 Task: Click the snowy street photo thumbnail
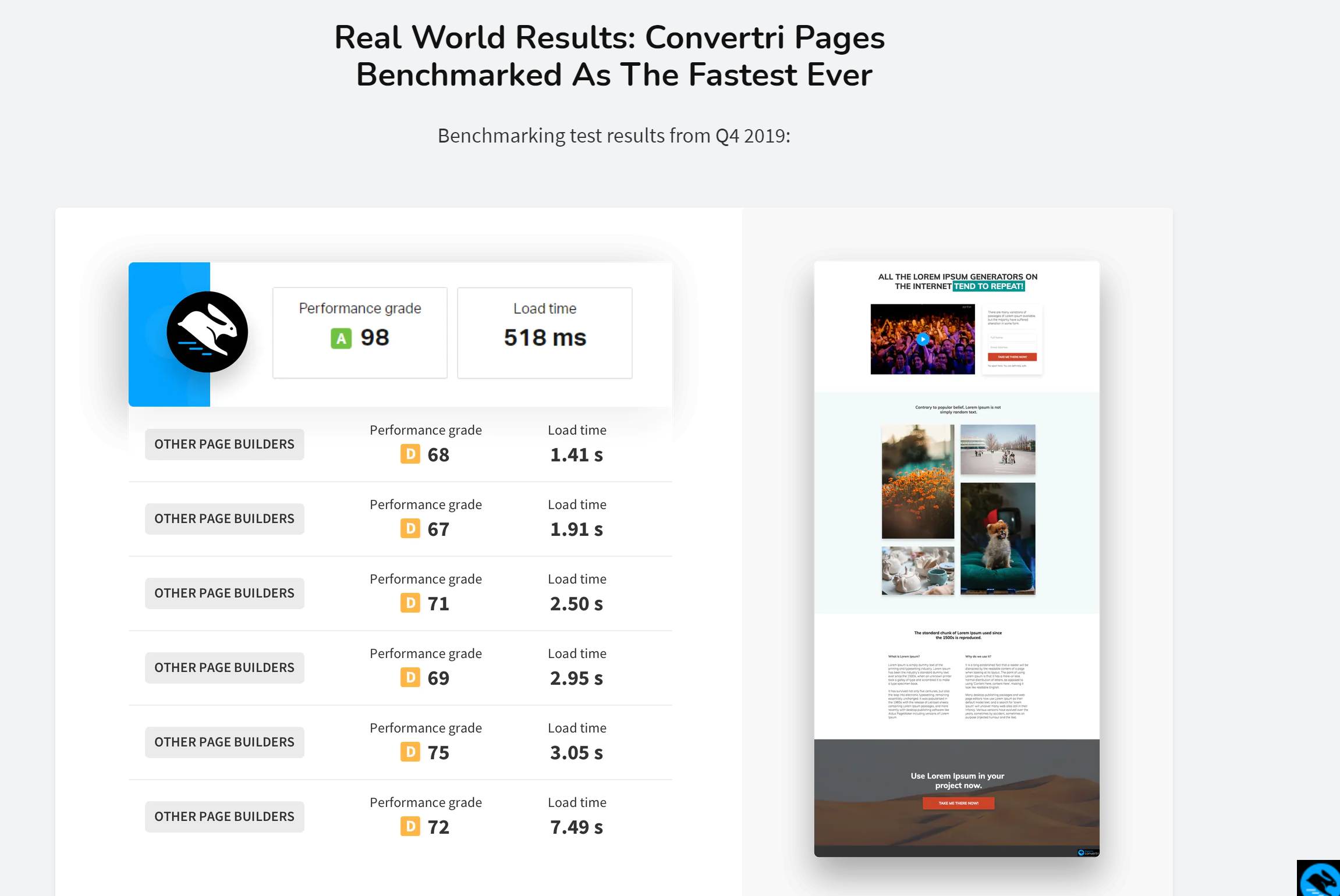[998, 449]
